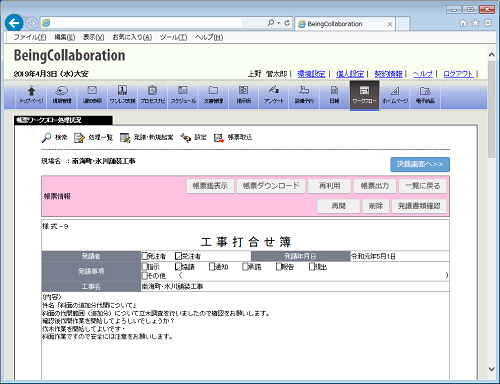Open the browser favorites star
The width and height of the screenshot is (500, 384).
pos(475,23)
